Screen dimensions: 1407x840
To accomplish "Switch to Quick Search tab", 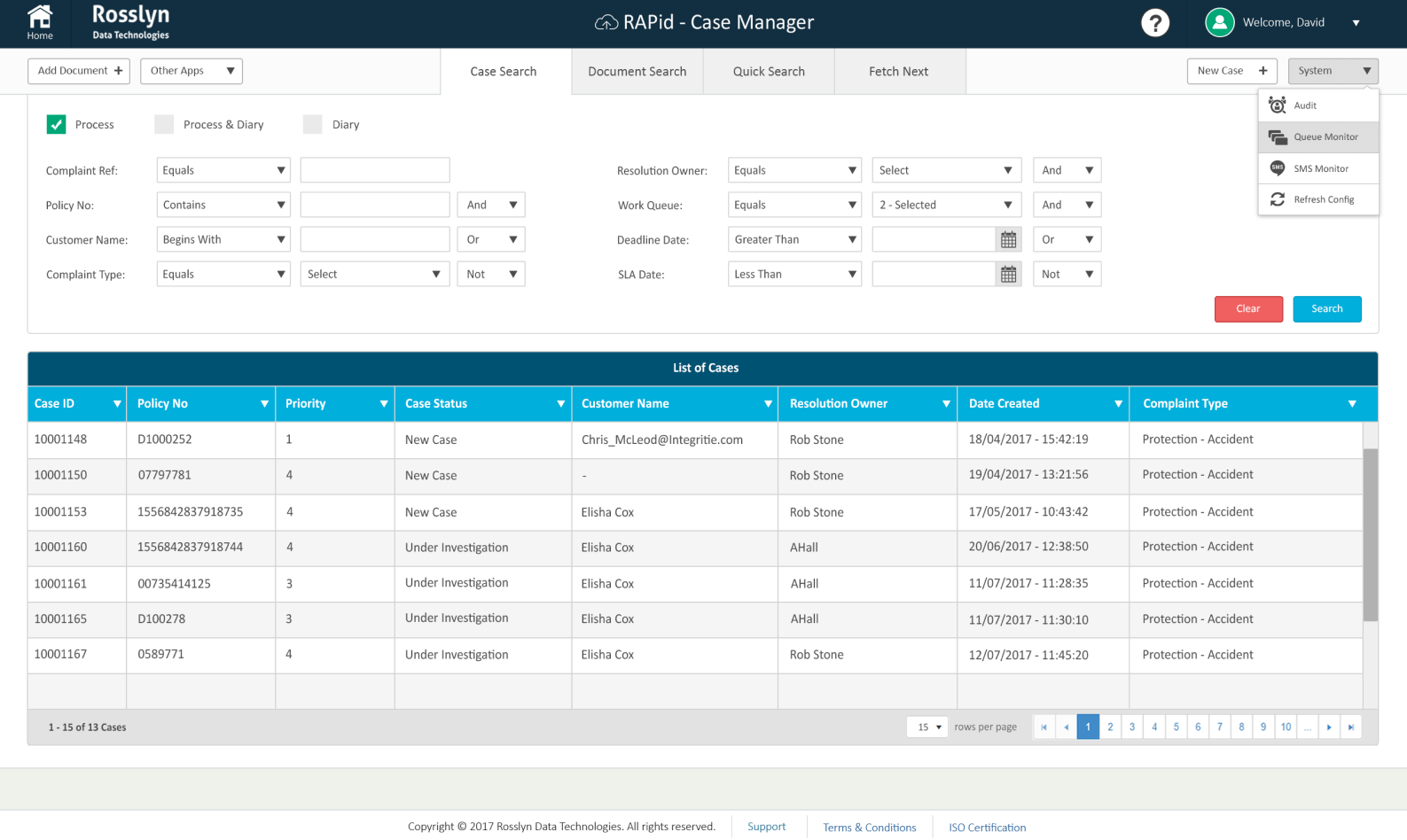I will point(769,72).
